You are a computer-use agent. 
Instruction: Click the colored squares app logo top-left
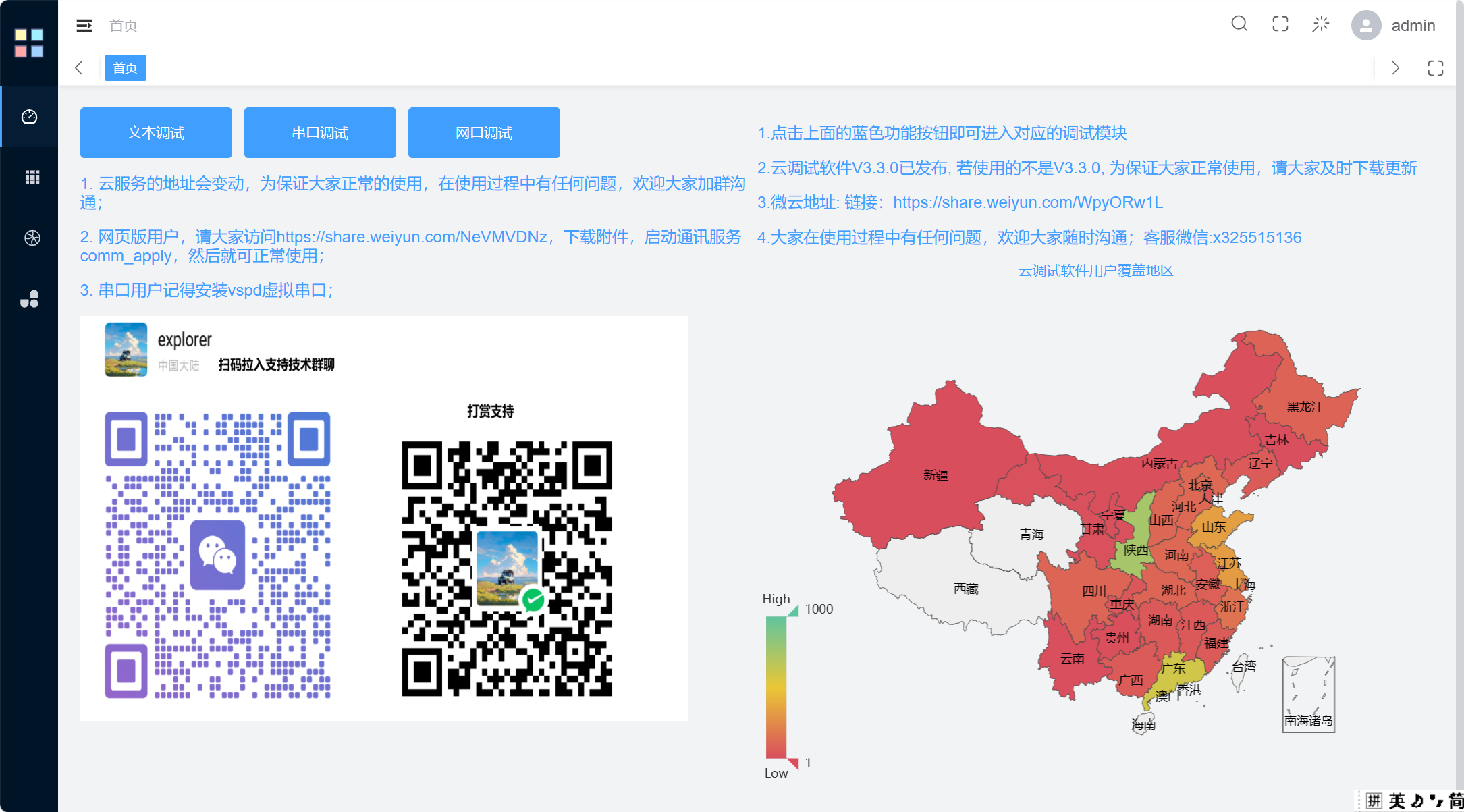(29, 42)
